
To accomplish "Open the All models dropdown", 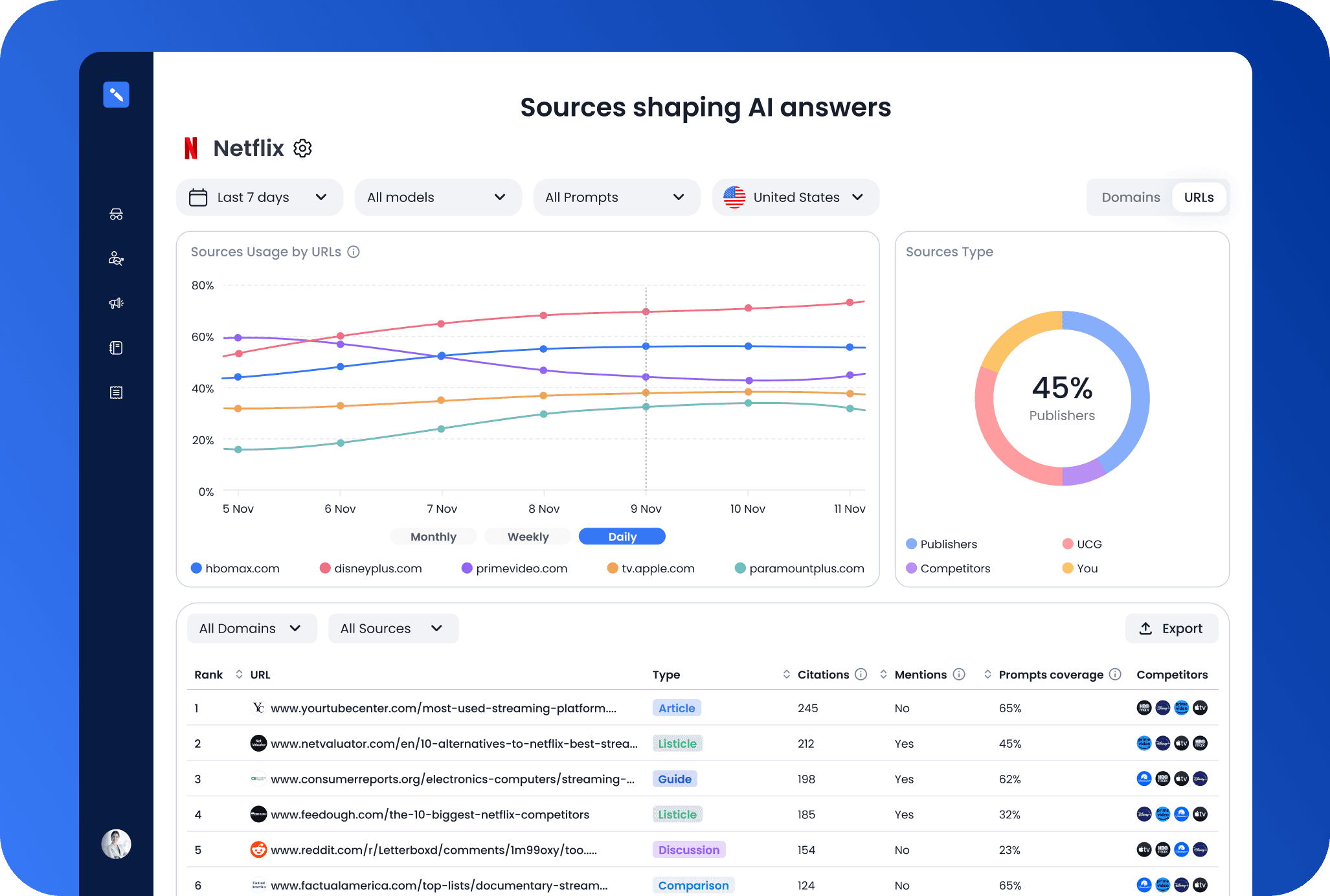I will tap(438, 197).
